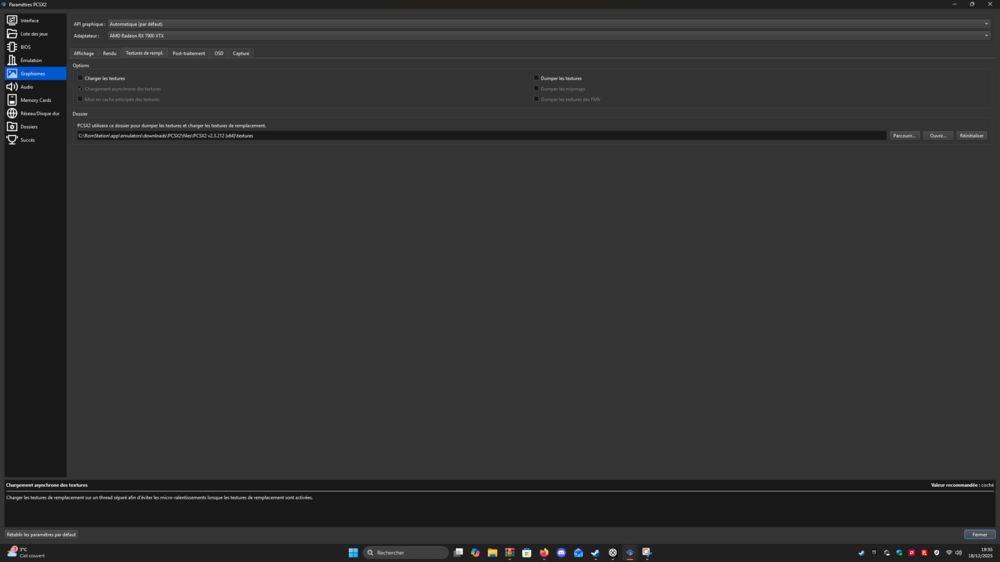
Task: Select the Memory Cards icon
Action: 12,100
